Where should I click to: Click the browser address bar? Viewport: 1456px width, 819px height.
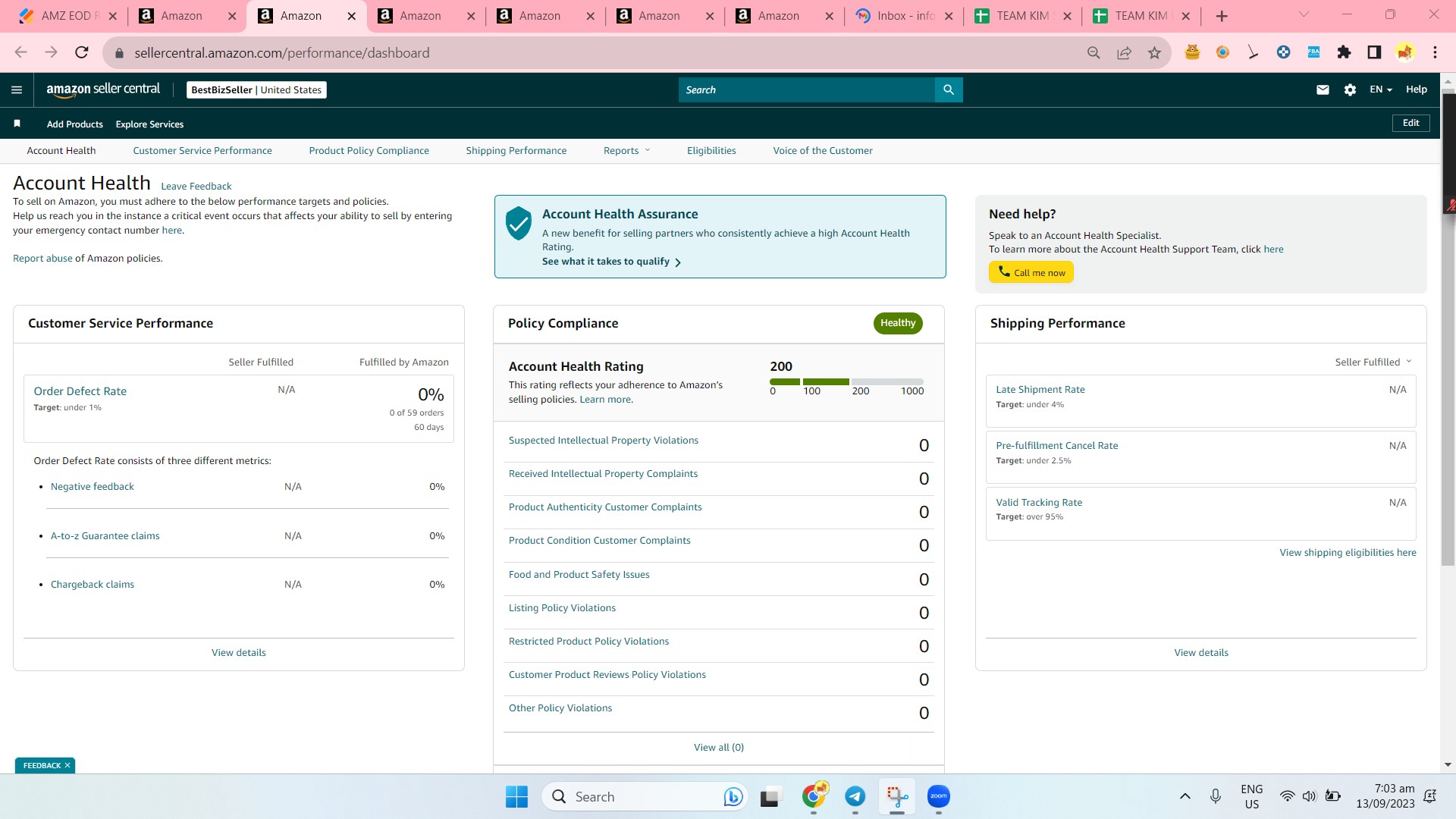coord(599,52)
